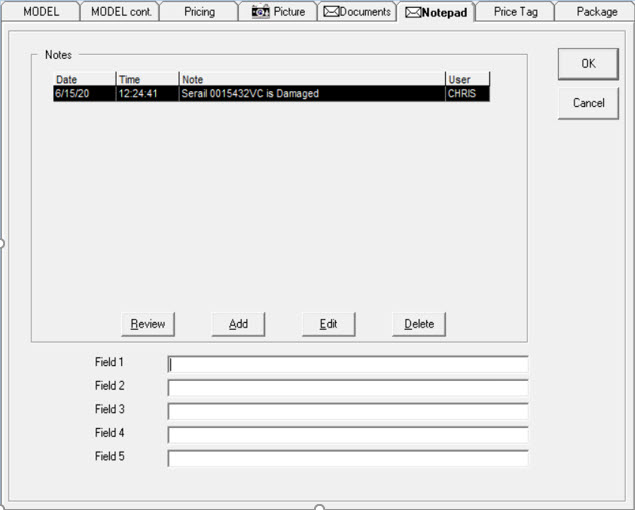Focus the Field 1 input box
The height and width of the screenshot is (510, 635).
pos(348,365)
